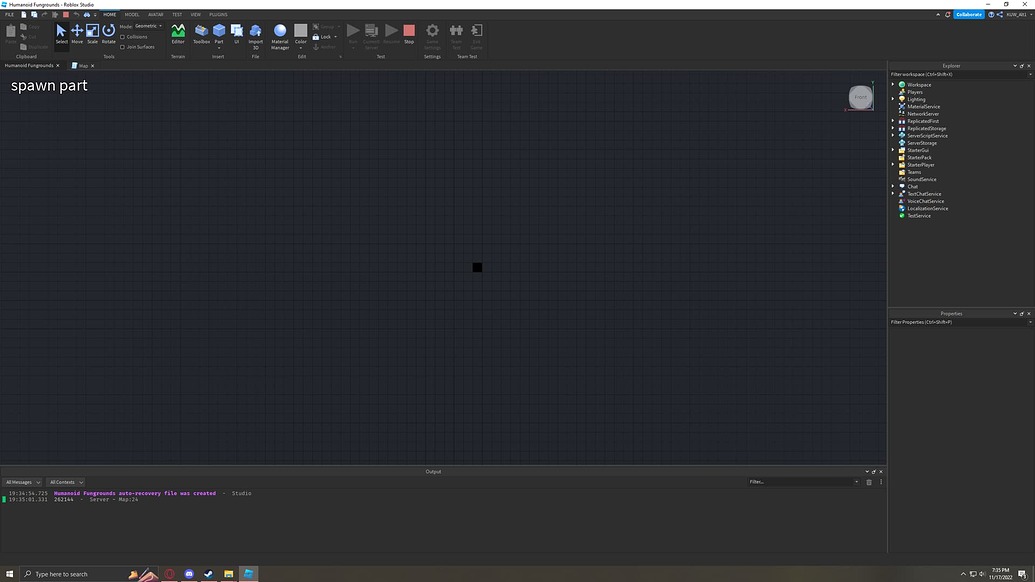The image size is (1035, 582).
Task: Select the Lighting service in Explorer
Action: pyautogui.click(x=916, y=99)
